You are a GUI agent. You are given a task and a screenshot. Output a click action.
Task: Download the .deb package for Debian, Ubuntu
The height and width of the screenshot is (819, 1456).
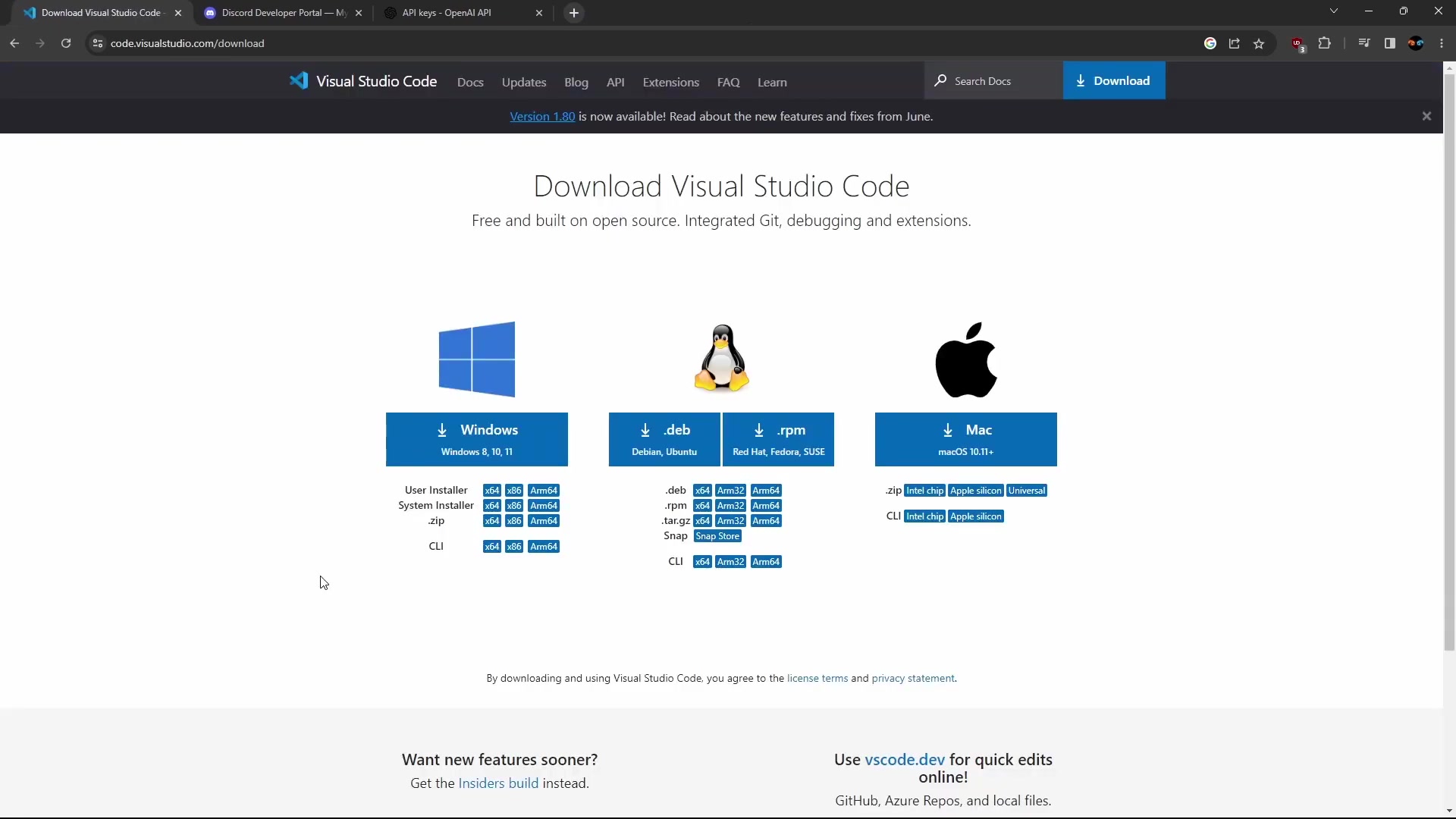click(664, 439)
